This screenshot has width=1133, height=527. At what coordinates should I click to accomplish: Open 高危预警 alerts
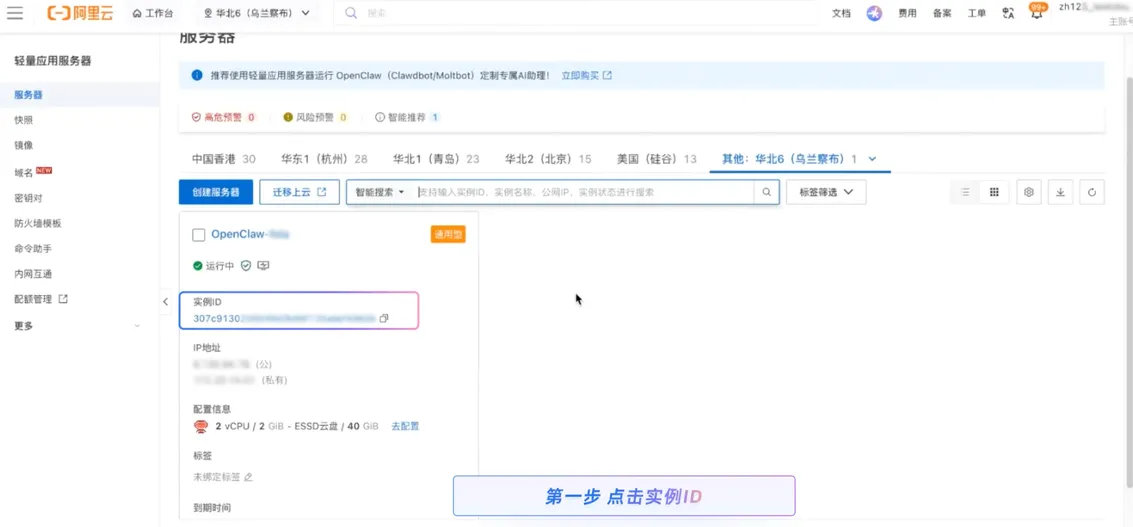[223, 117]
